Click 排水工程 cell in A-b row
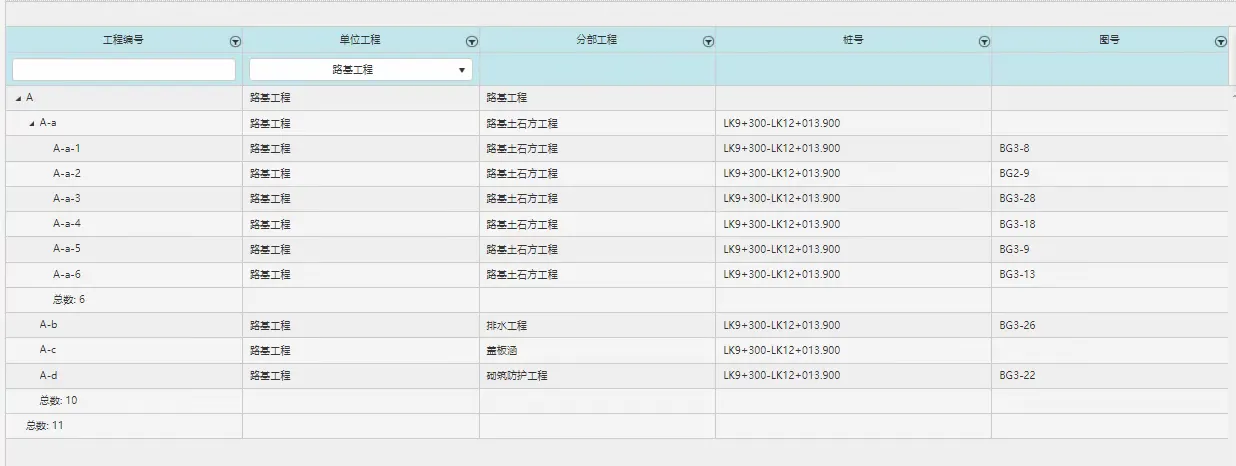This screenshot has width=1236, height=466. tap(597, 326)
